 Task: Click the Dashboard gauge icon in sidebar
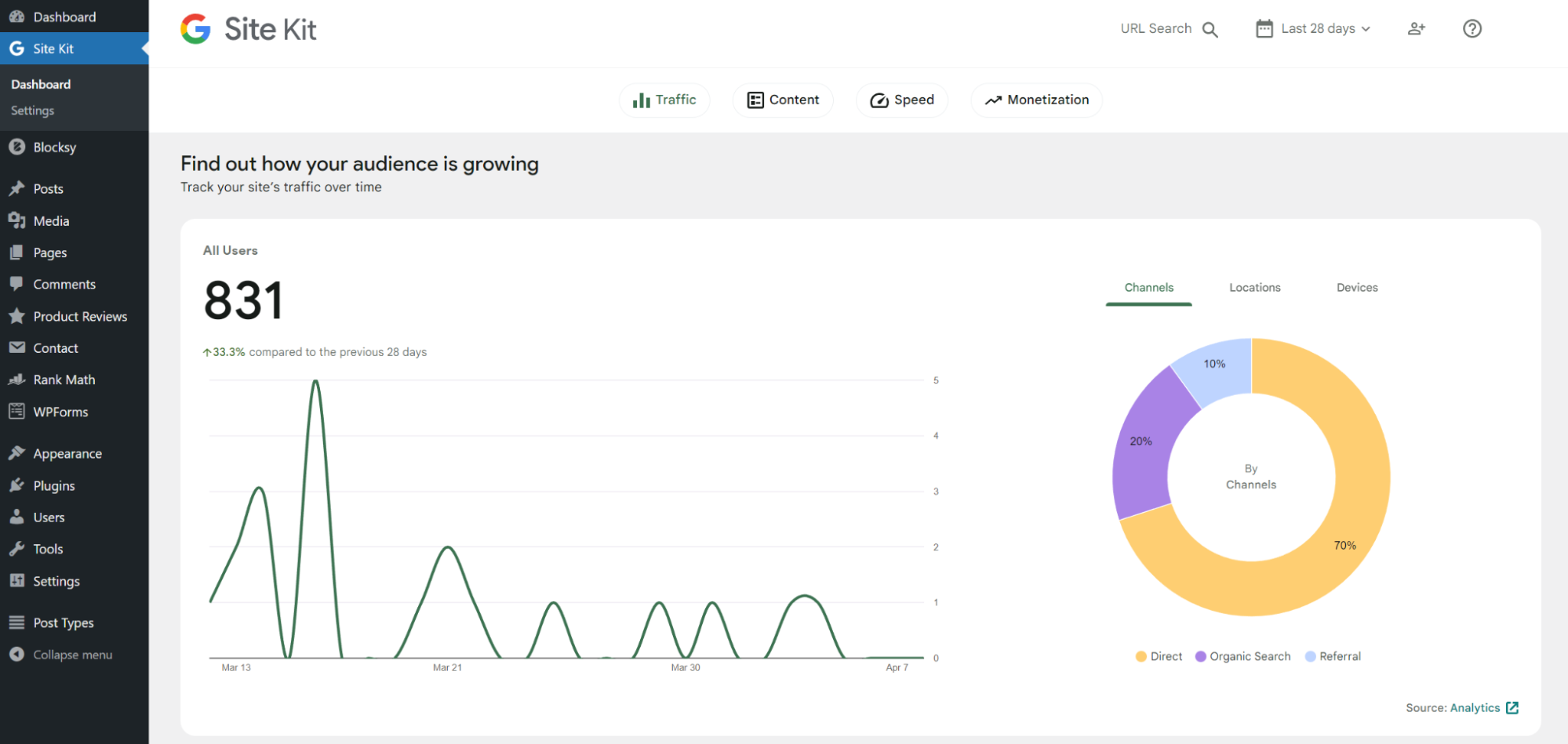point(16,16)
